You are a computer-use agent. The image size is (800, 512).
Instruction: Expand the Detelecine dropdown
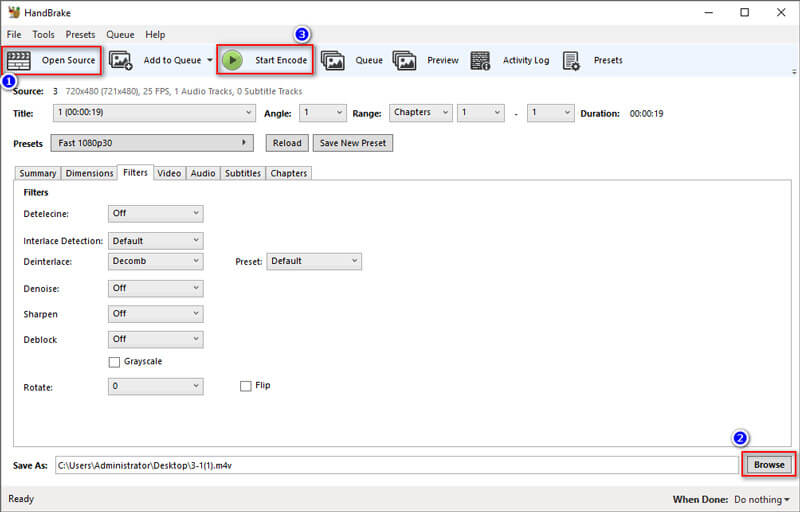click(x=155, y=213)
